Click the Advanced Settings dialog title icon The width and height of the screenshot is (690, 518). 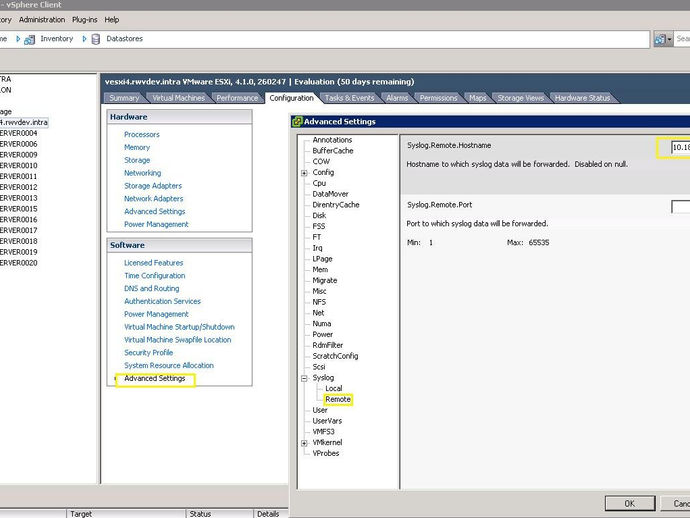[x=297, y=121]
